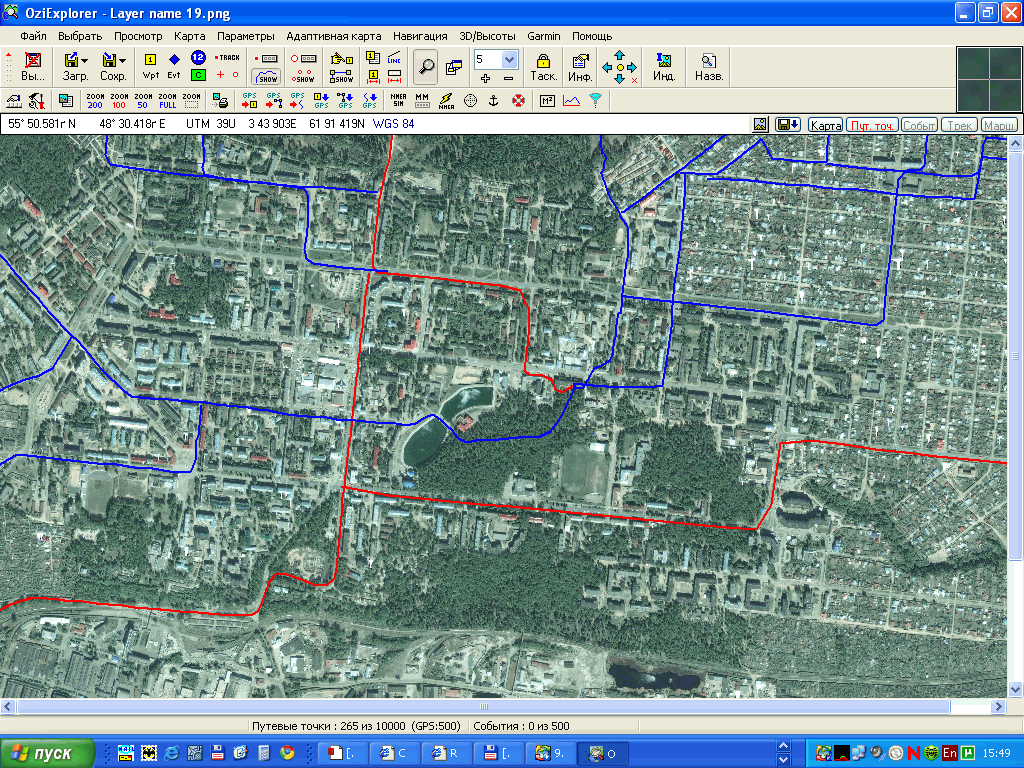Click the ZOOM FULL toolbar button
The image size is (1024, 768).
pyautogui.click(x=167, y=100)
